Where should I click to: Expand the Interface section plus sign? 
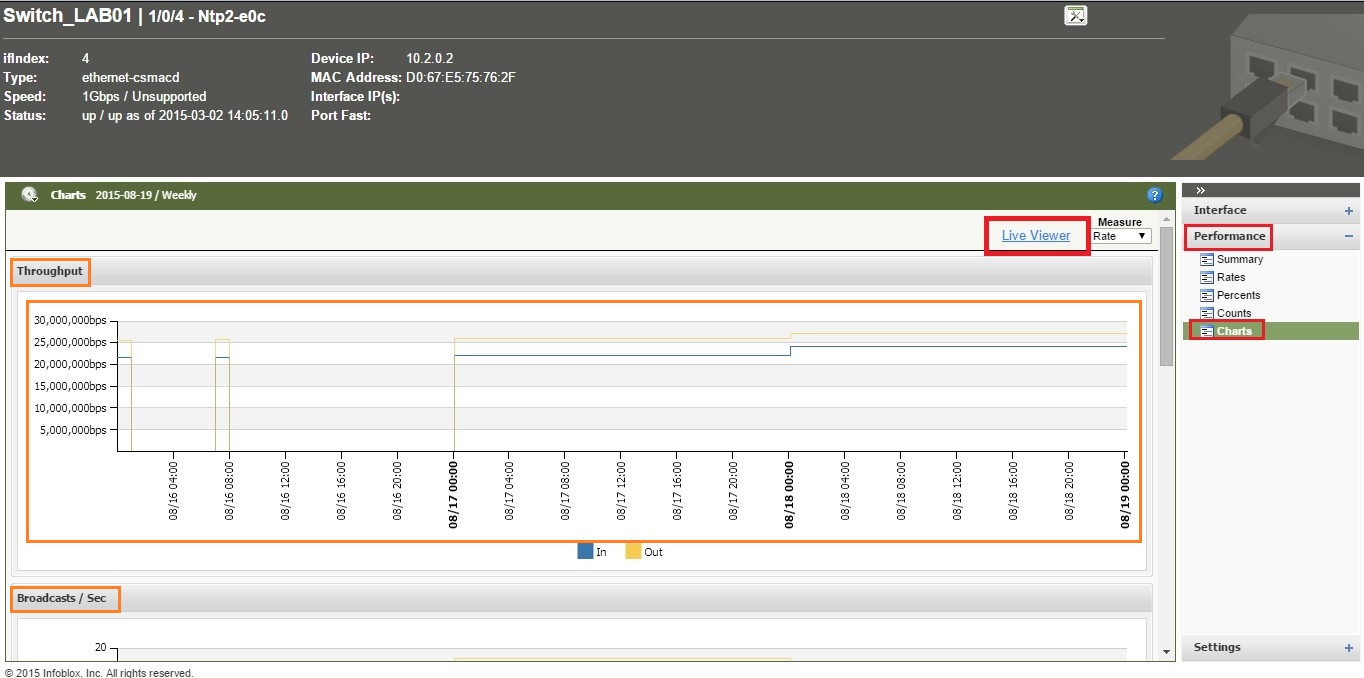[1348, 211]
